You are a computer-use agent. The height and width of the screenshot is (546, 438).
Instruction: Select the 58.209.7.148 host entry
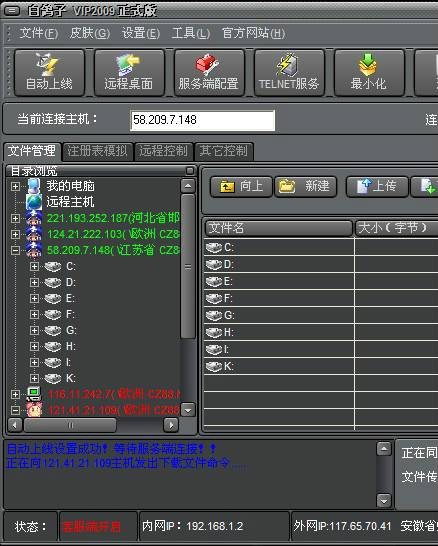pos(113,250)
